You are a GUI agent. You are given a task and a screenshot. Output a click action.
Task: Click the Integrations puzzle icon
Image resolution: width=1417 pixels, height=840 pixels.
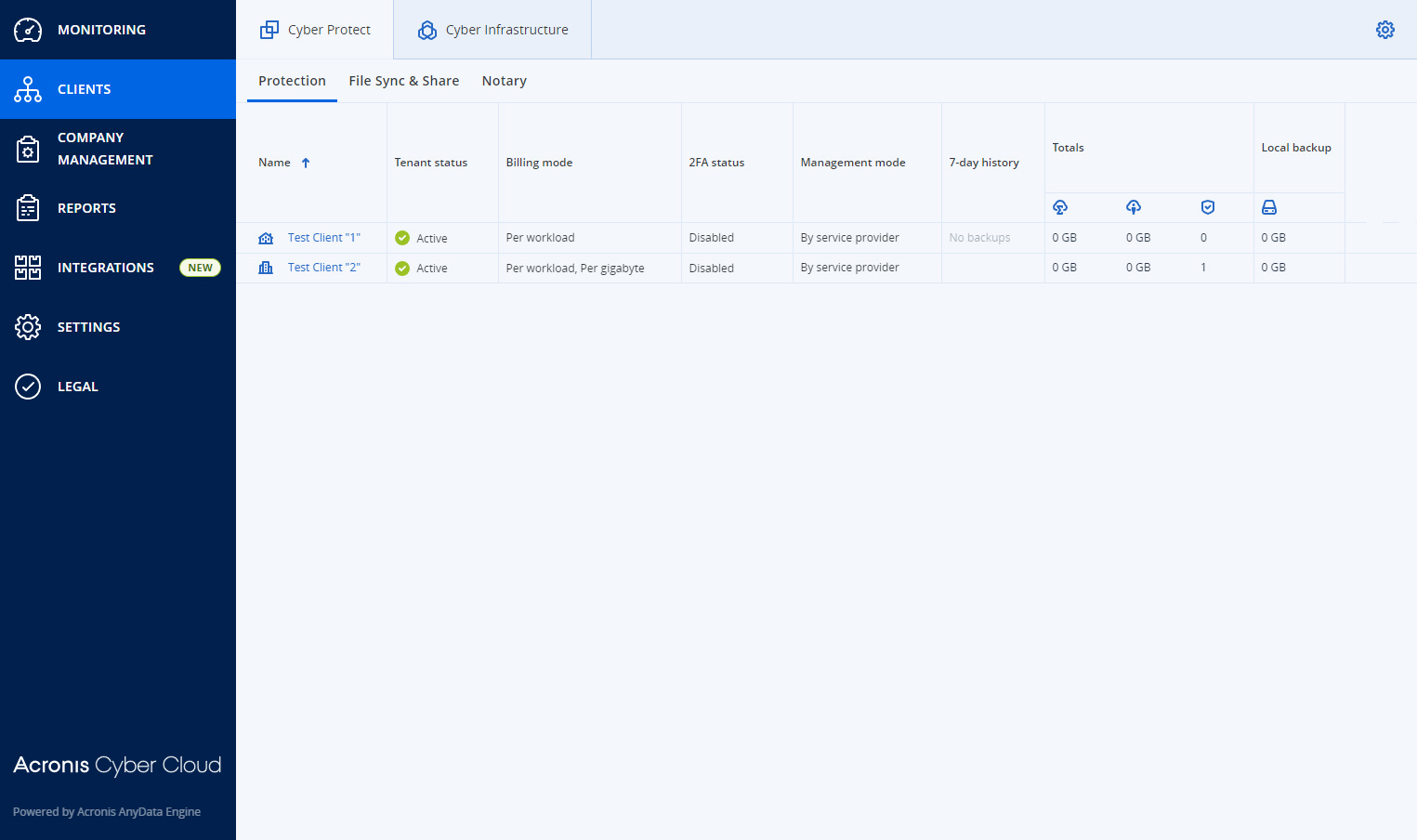pyautogui.click(x=28, y=268)
